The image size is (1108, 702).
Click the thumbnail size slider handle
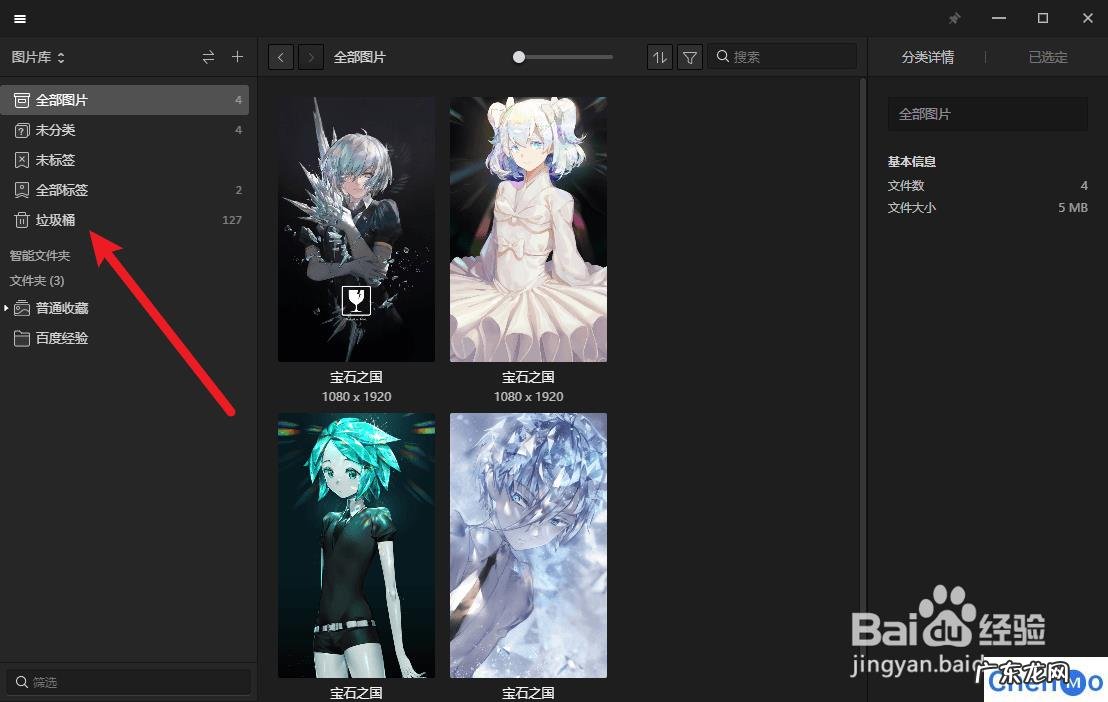519,57
